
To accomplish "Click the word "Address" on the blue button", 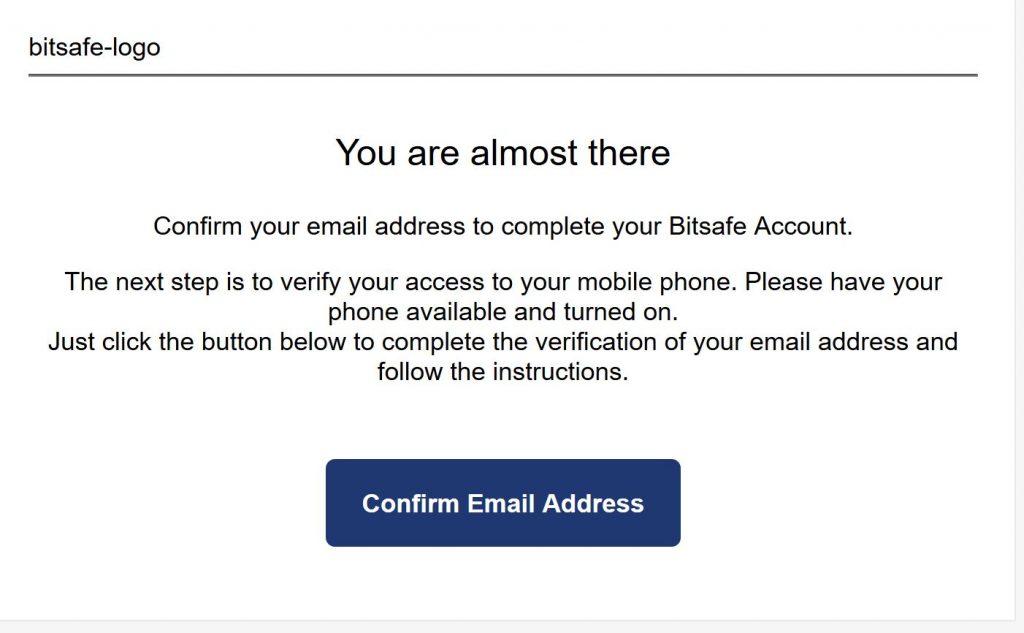I will (x=594, y=503).
